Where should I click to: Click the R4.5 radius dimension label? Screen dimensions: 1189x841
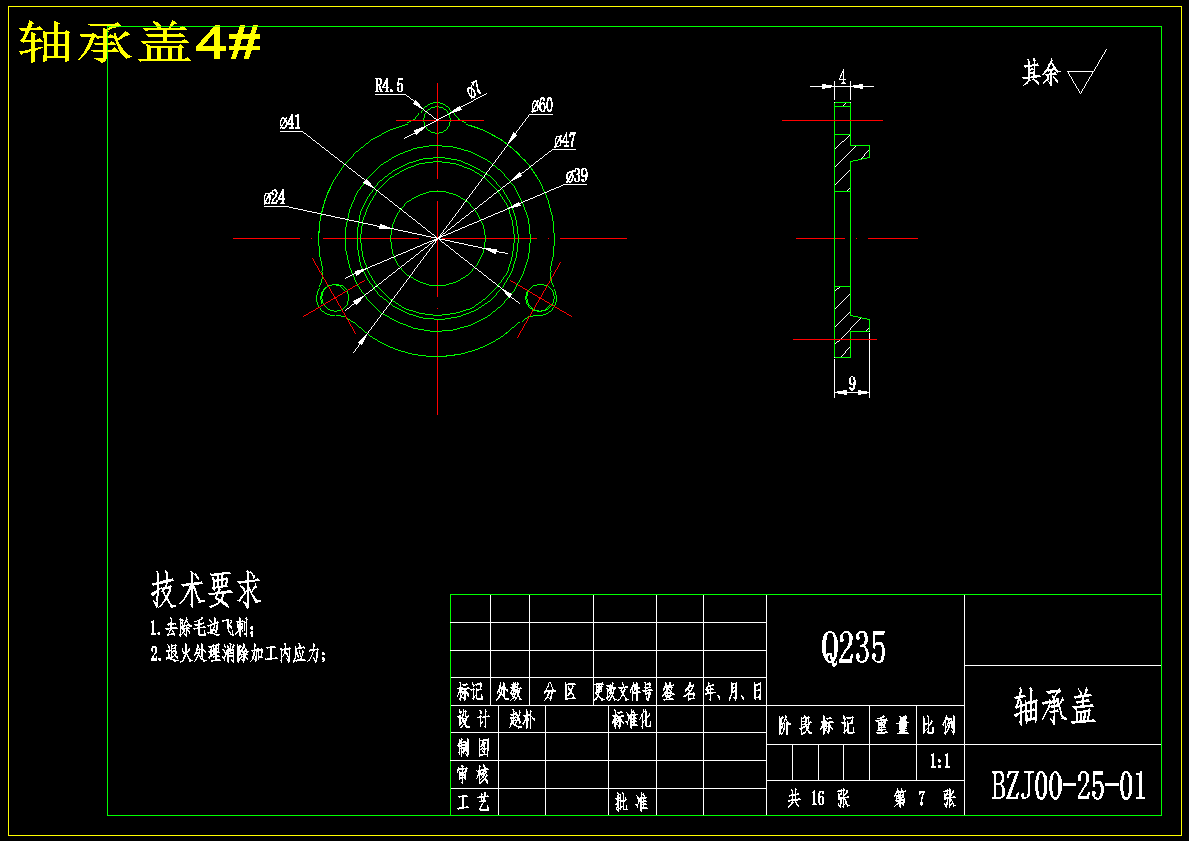pyautogui.click(x=389, y=85)
